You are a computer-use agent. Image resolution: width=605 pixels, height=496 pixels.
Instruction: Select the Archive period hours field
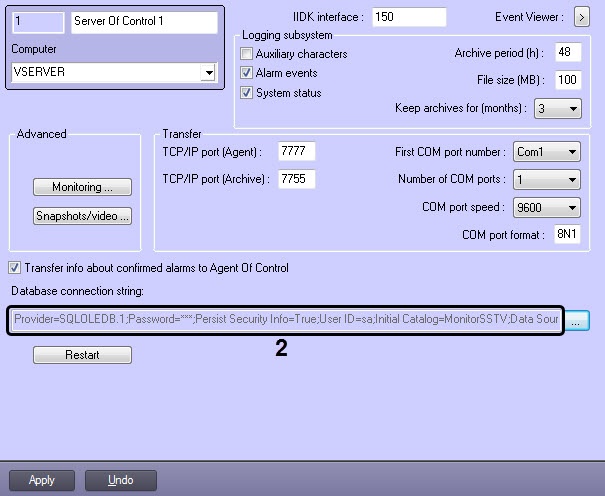pos(568,52)
